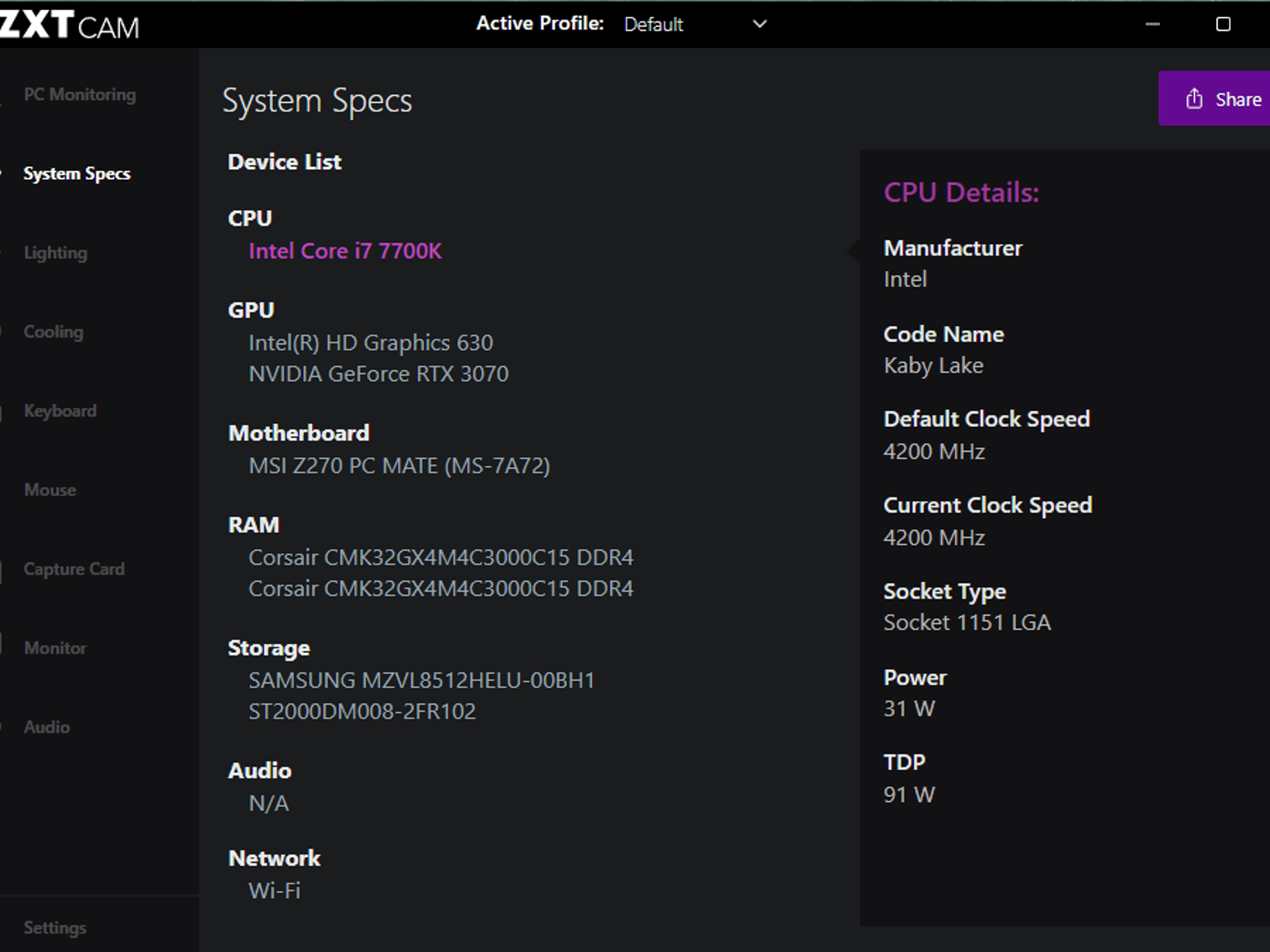Click the Default Clock Speed 4200 MHz value

pyautogui.click(x=934, y=451)
